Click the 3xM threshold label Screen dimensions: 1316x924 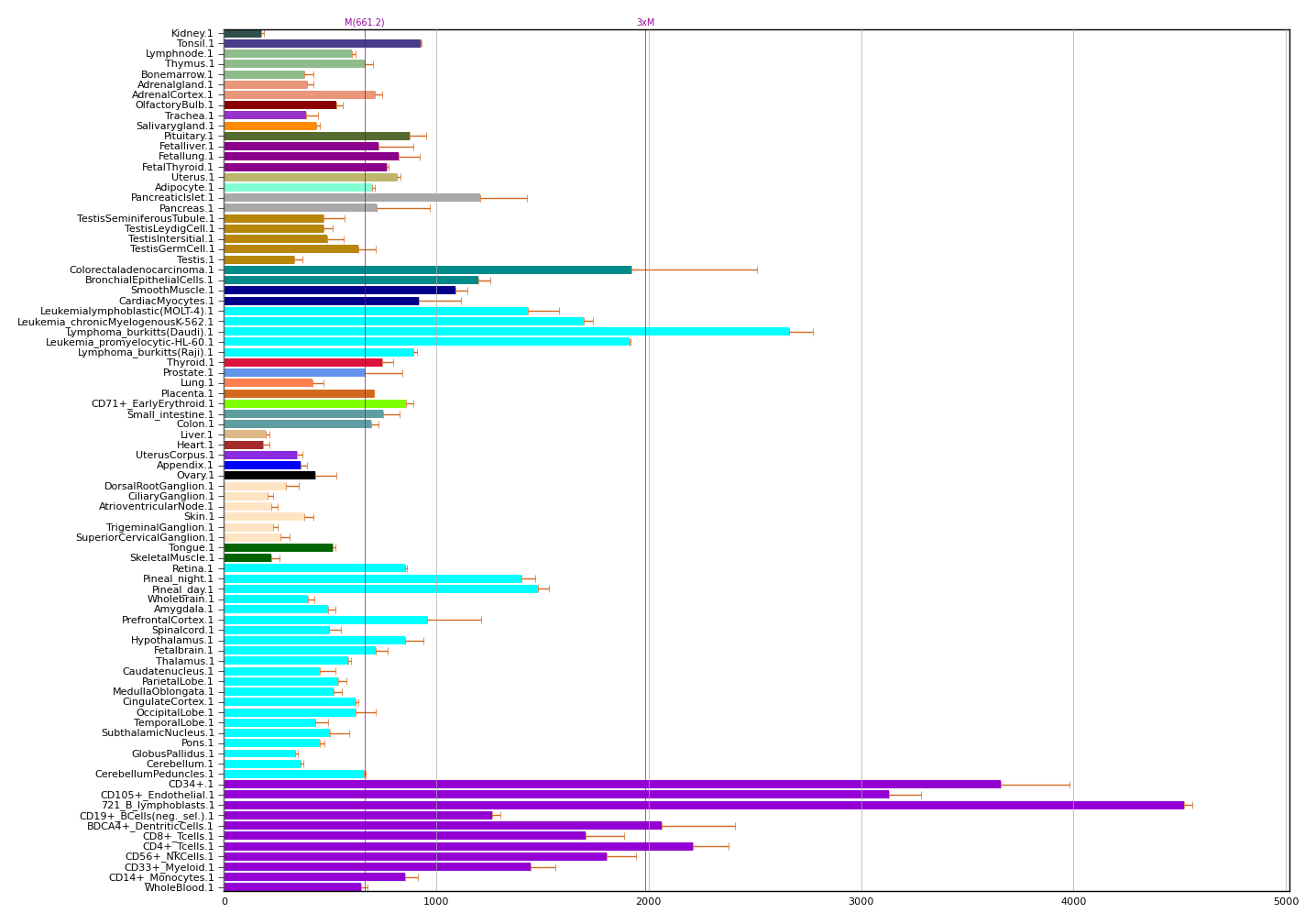(645, 22)
